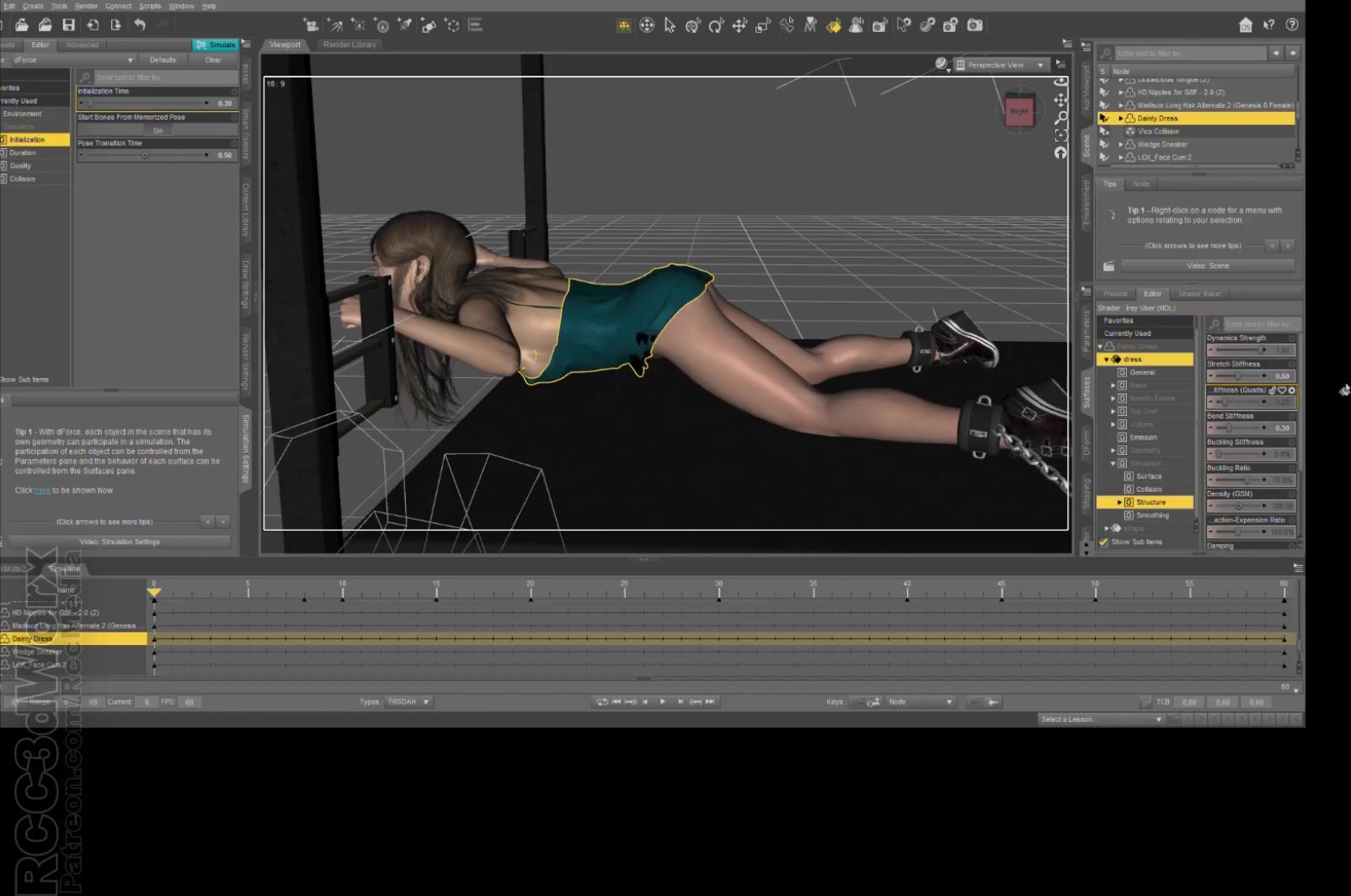Click the Render camera icon
The width and height of the screenshot is (1351, 896).
[975, 25]
